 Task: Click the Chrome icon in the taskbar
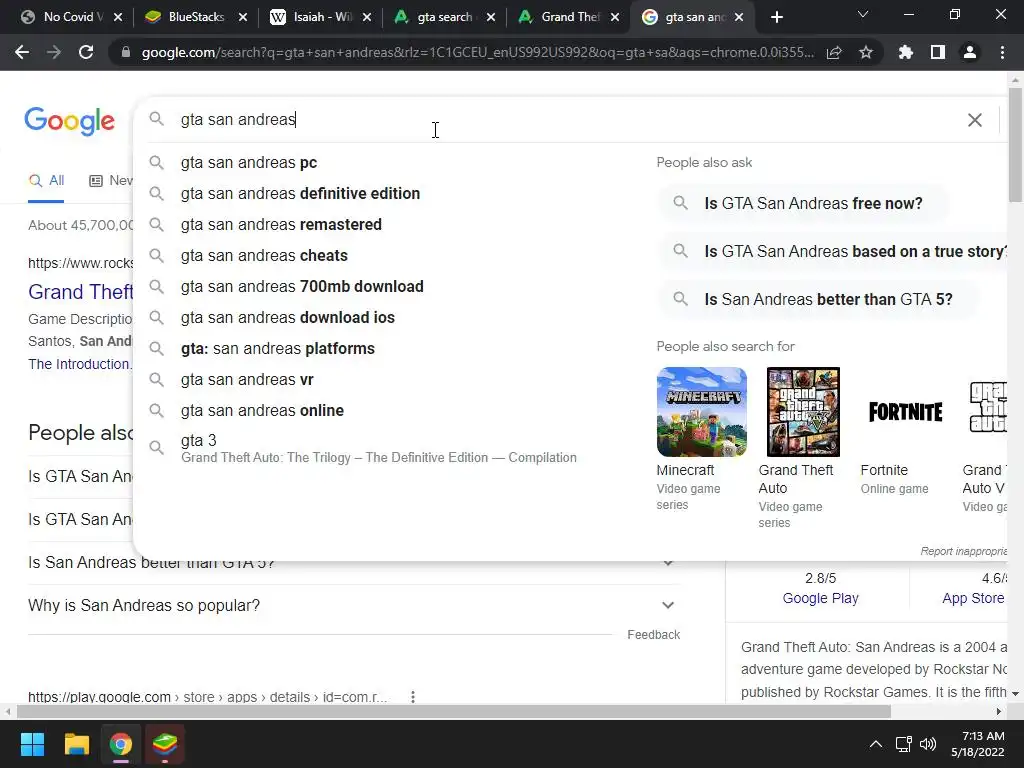[x=121, y=744]
